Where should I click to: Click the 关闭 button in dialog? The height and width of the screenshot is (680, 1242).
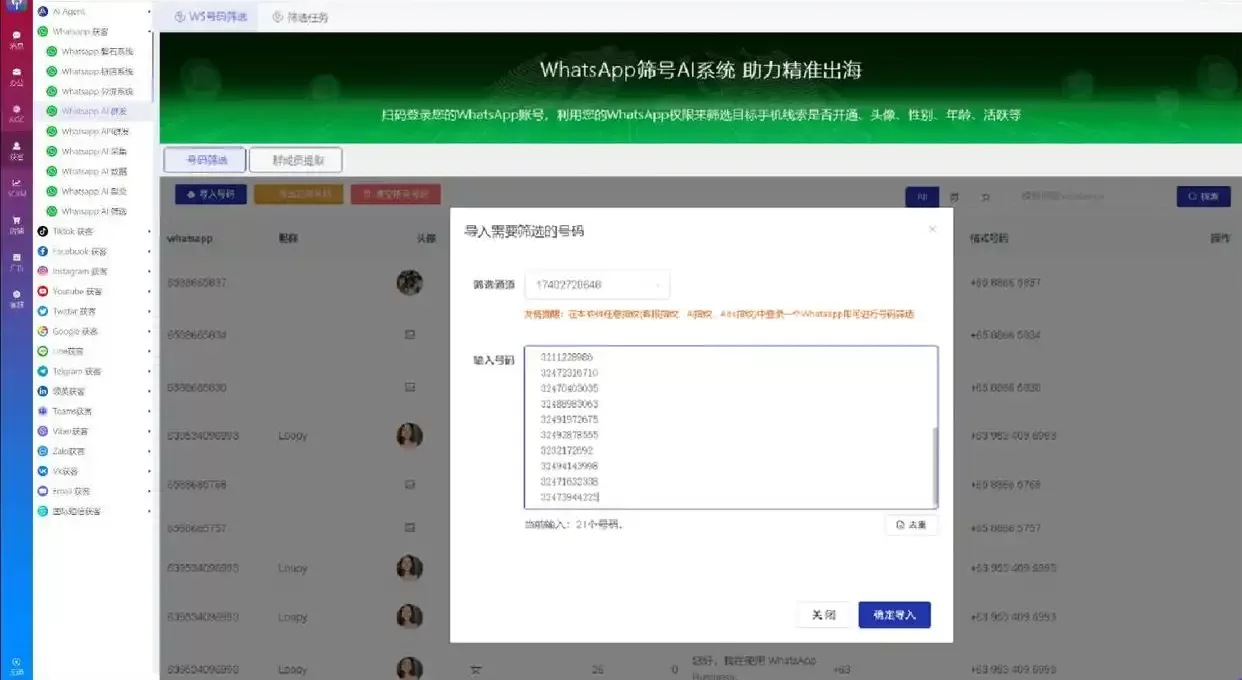pos(823,614)
